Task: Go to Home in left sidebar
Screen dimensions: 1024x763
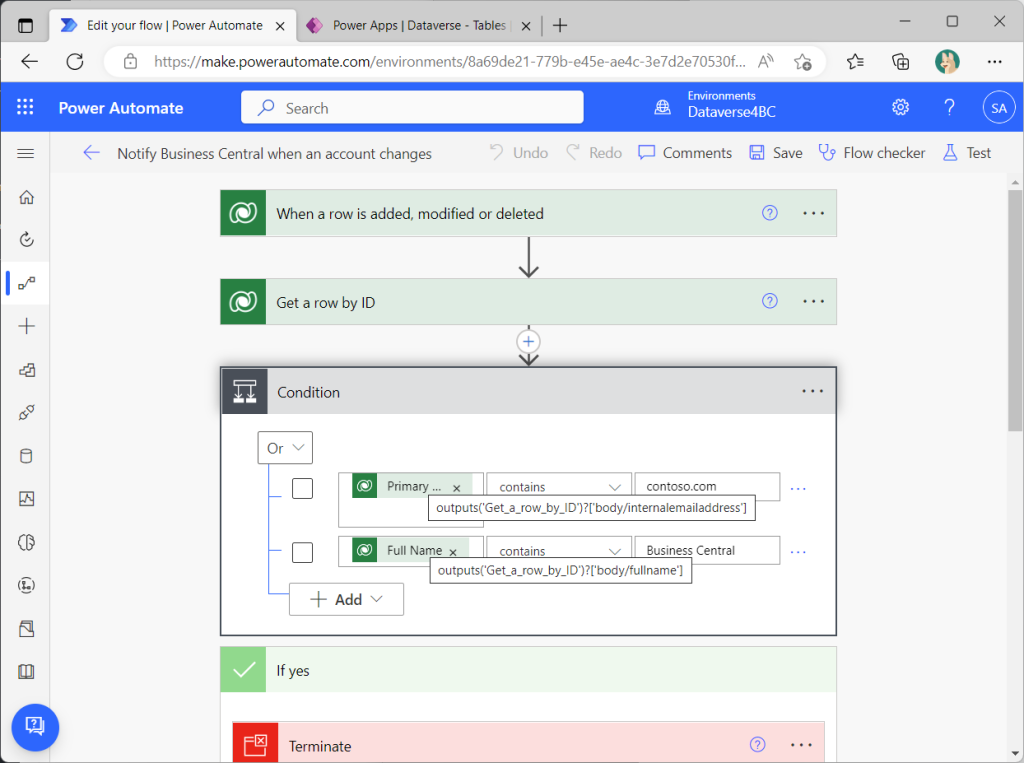Action: pyautogui.click(x=26, y=197)
